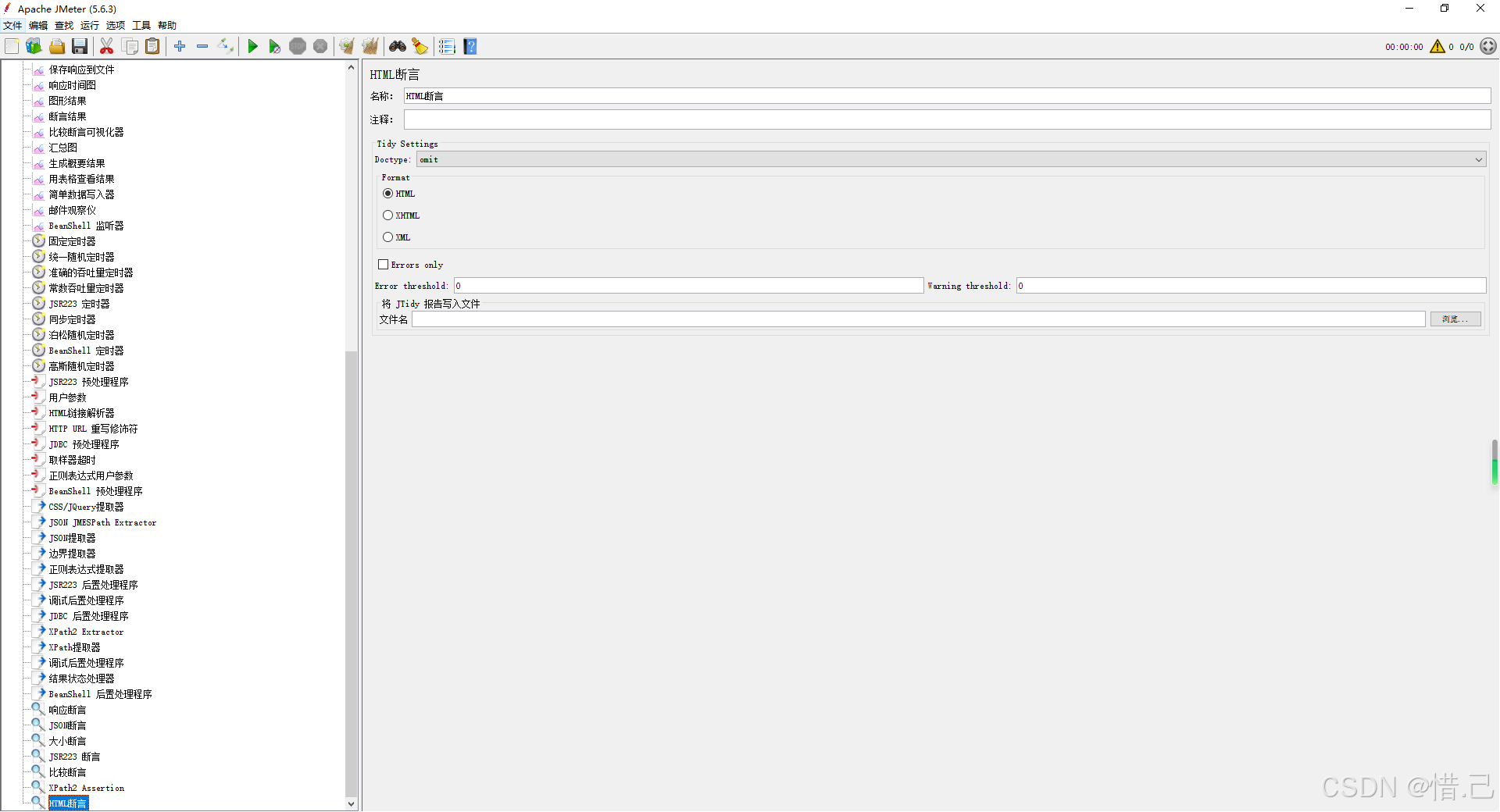Enable the Errors only checkbox
The width and height of the screenshot is (1500, 812).
(x=384, y=265)
